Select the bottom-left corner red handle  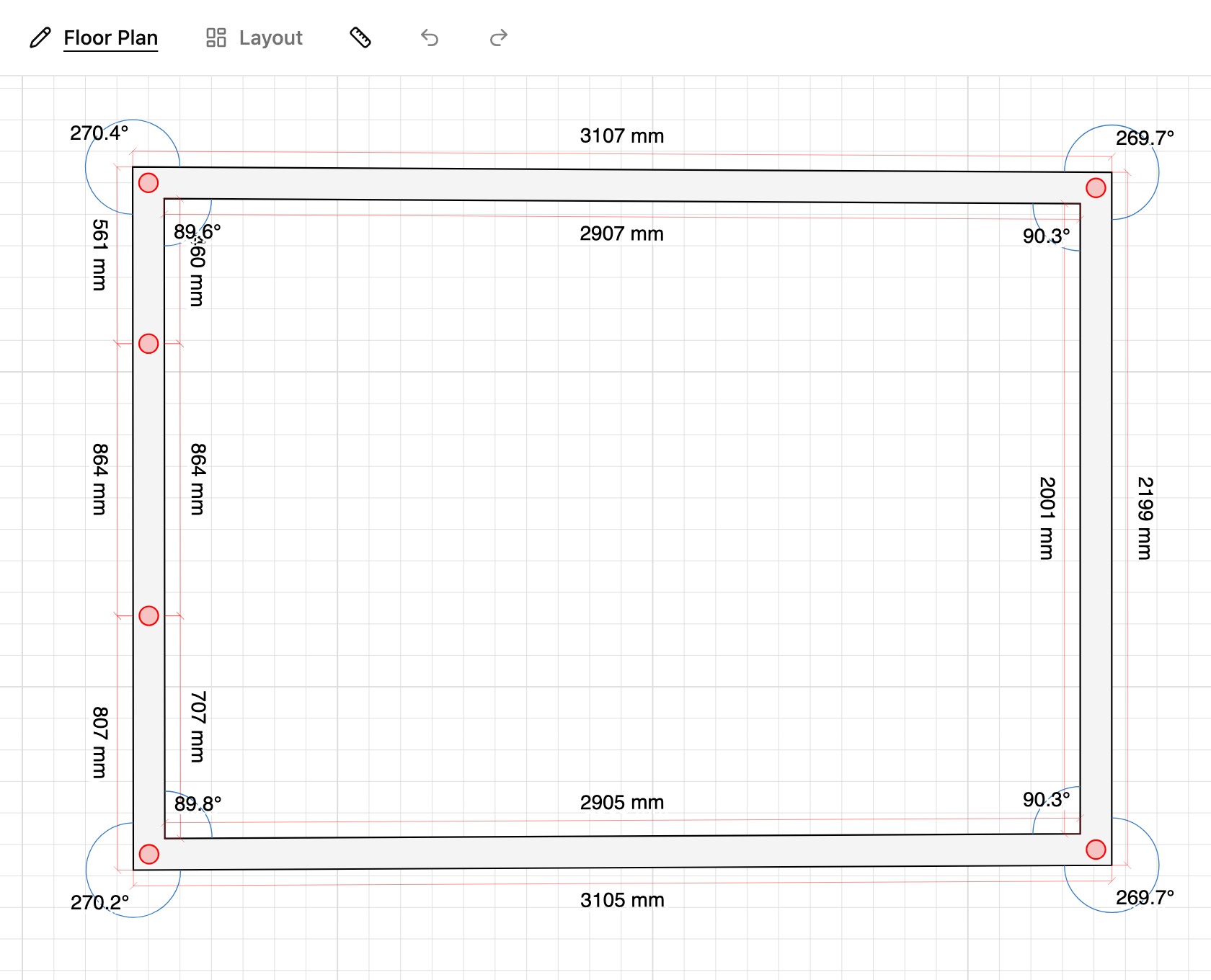[x=148, y=854]
